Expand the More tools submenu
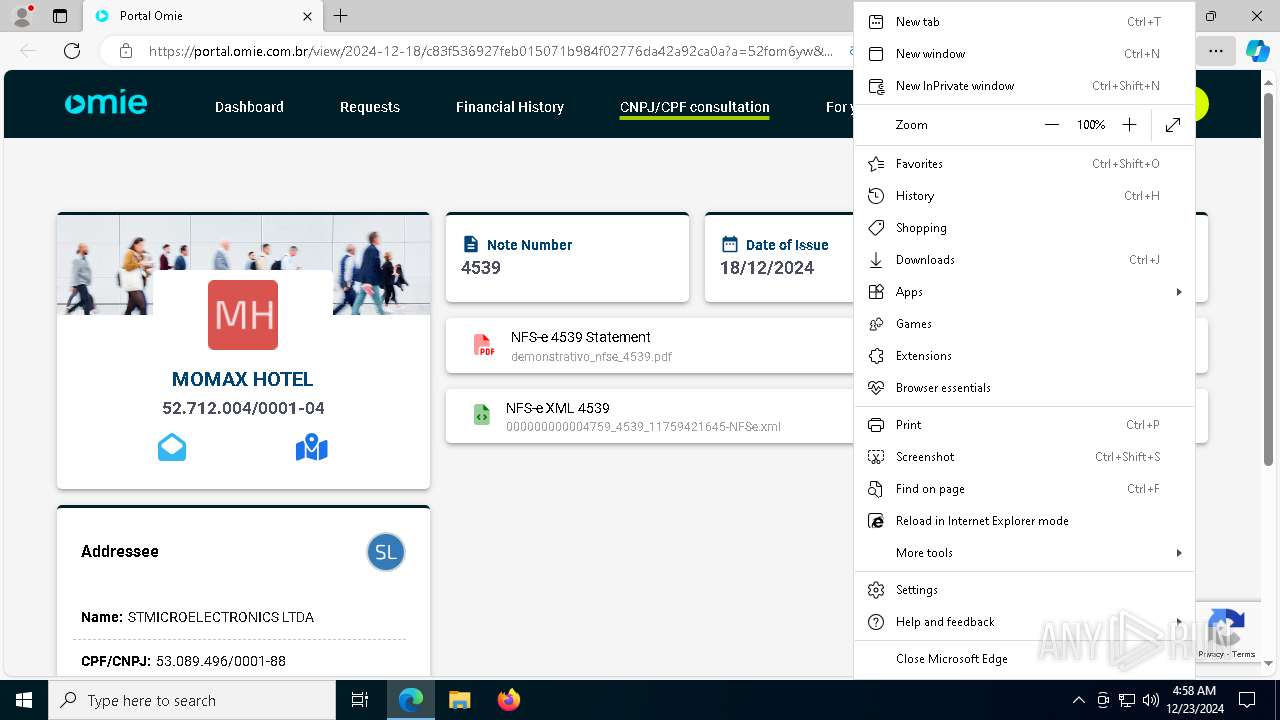Image resolution: width=1280 pixels, height=720 pixels. point(1024,553)
